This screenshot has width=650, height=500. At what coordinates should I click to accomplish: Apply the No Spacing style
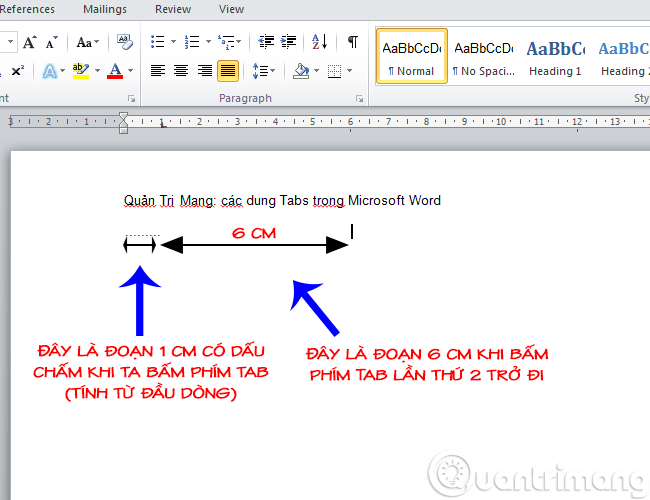pos(483,56)
